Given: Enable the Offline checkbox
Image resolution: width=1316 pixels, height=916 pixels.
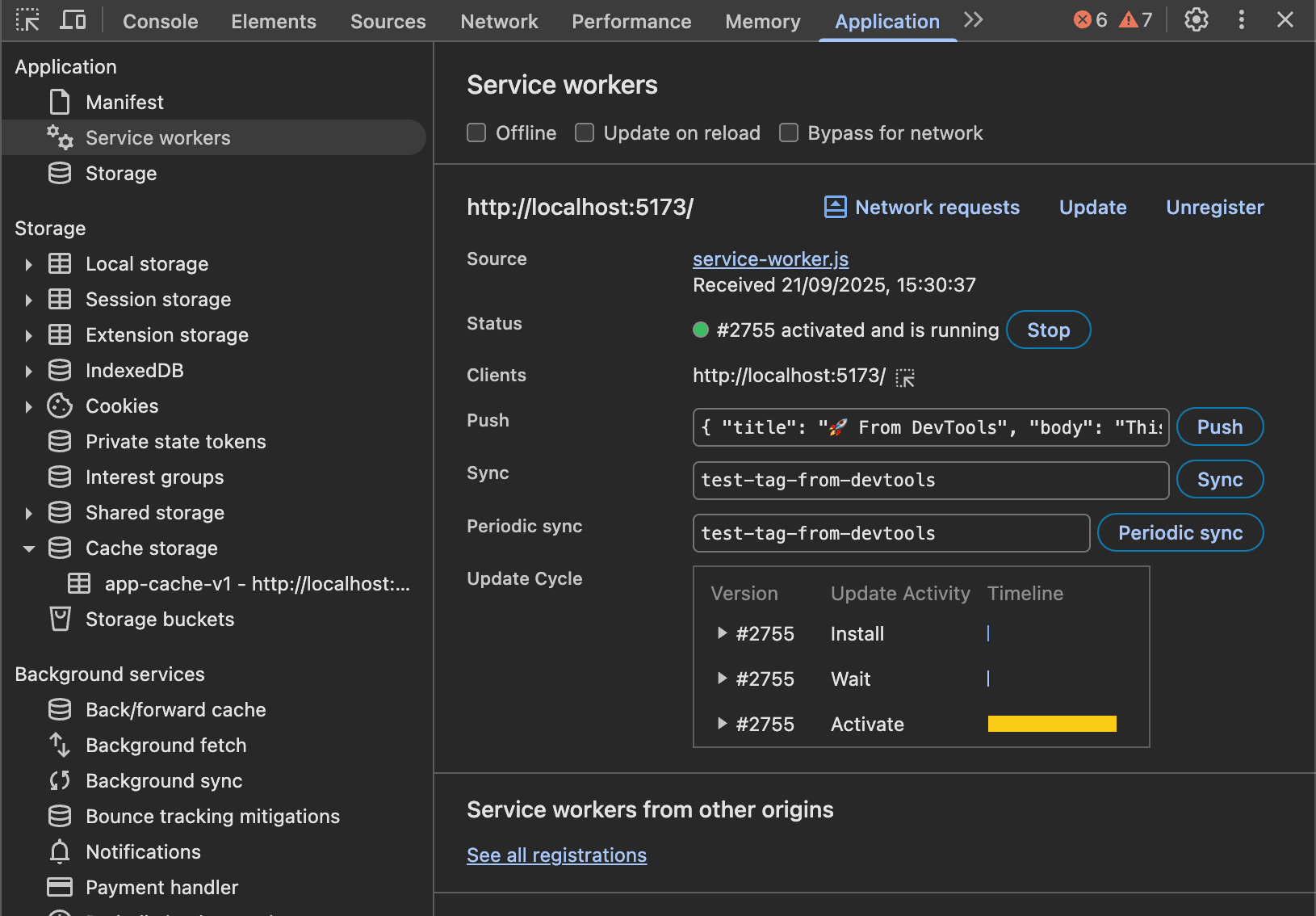Looking at the screenshot, I should tap(476, 132).
